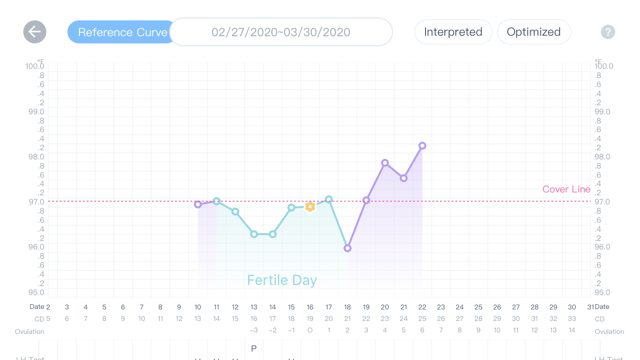
Task: Toggle the Reference Curve option
Action: pos(121,32)
